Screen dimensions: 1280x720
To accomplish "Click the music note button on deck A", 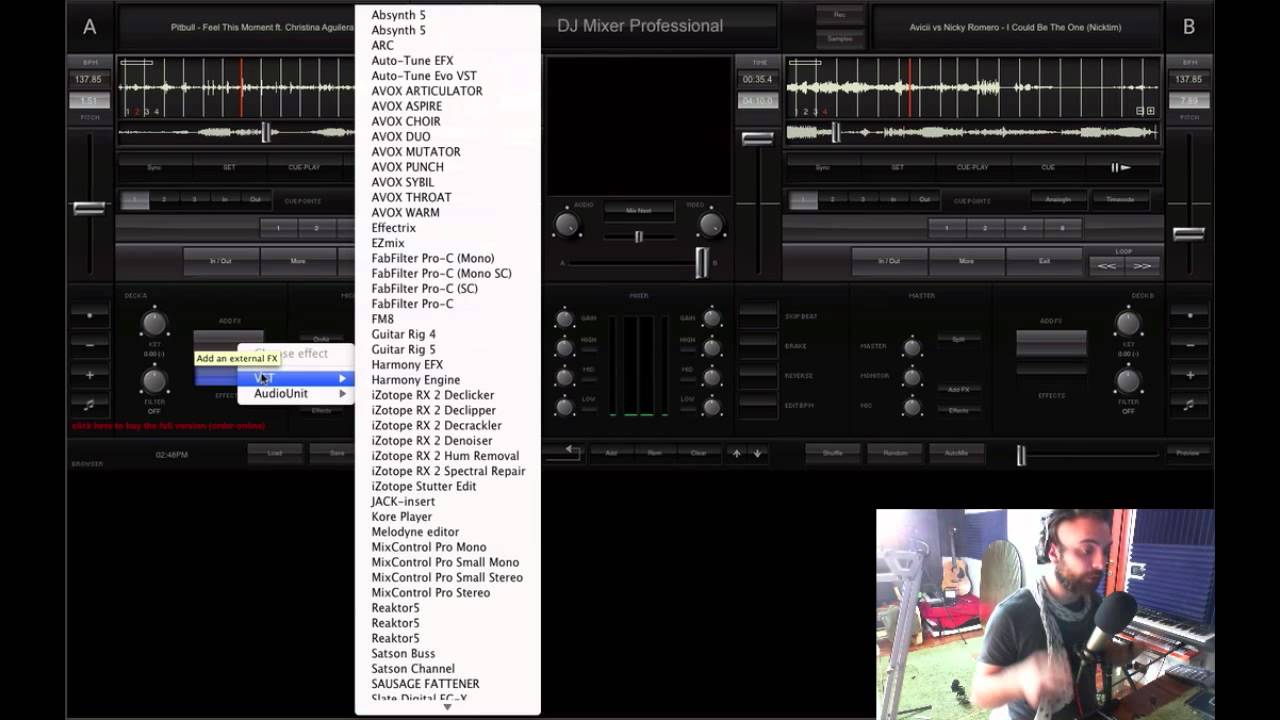I will (x=89, y=404).
